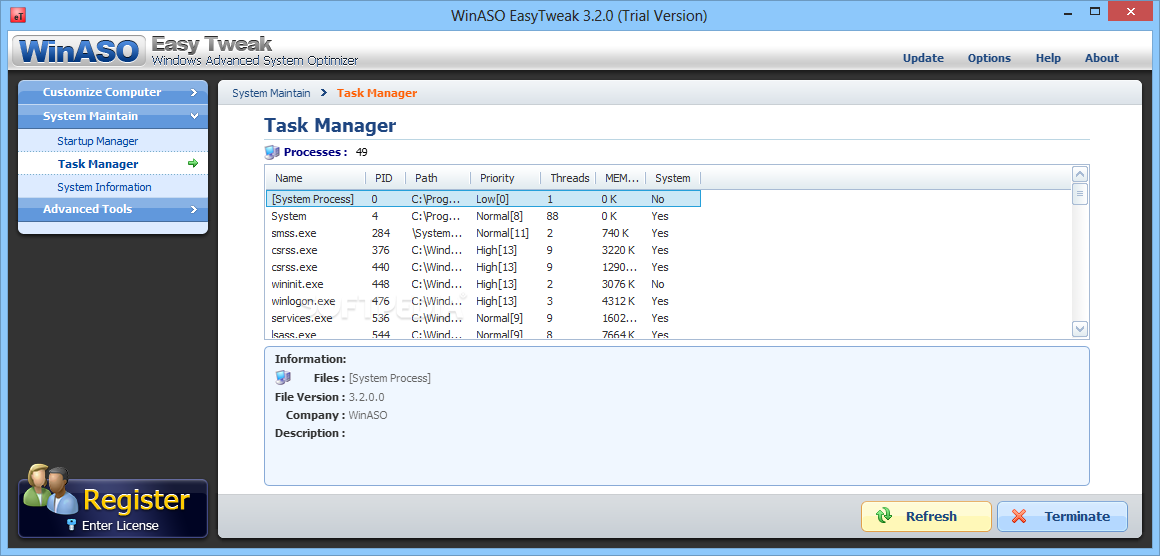Open the About menu
Viewport: 1160px width, 556px height.
pos(1102,58)
